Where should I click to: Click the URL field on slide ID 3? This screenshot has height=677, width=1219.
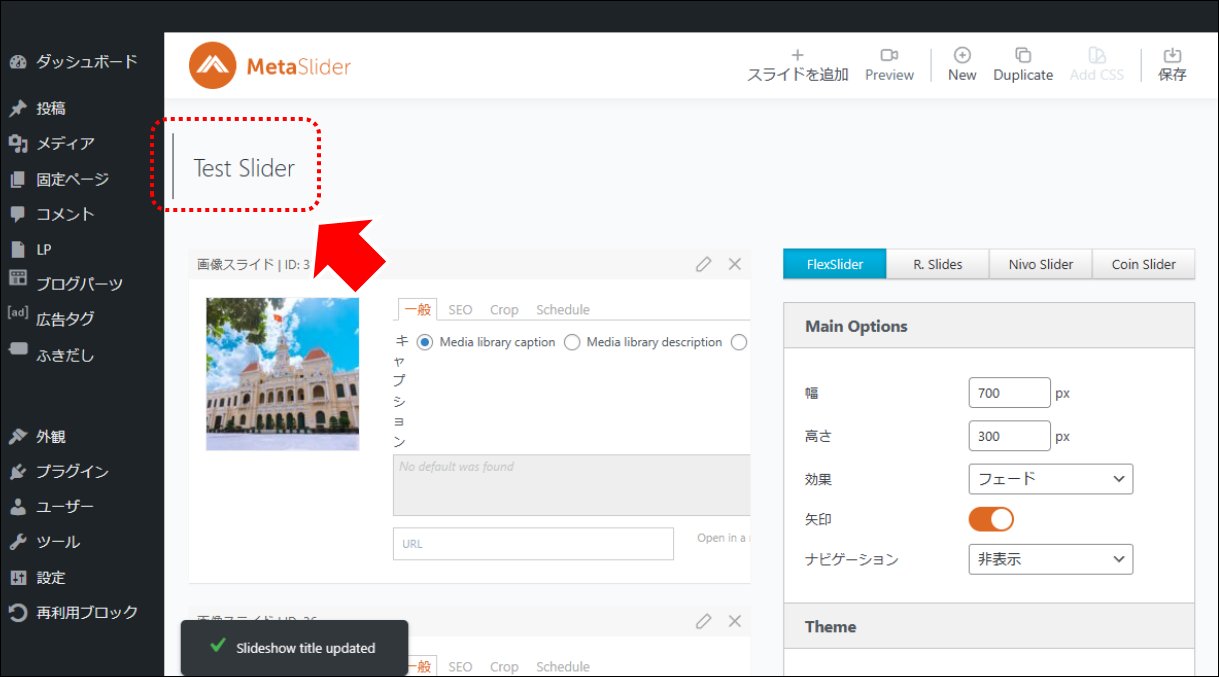click(x=533, y=544)
